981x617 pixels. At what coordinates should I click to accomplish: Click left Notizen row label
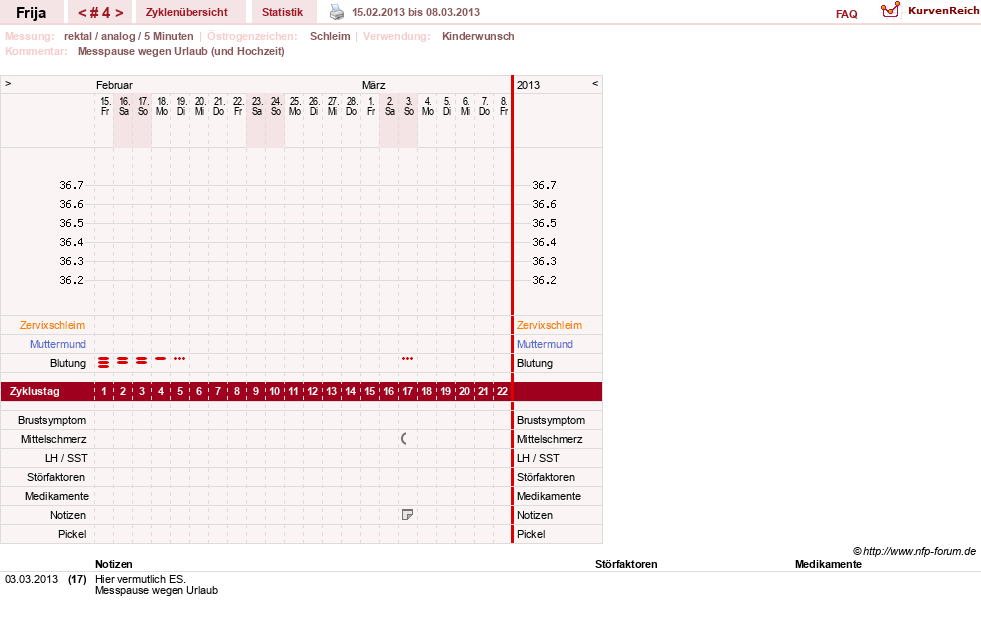(x=68, y=515)
